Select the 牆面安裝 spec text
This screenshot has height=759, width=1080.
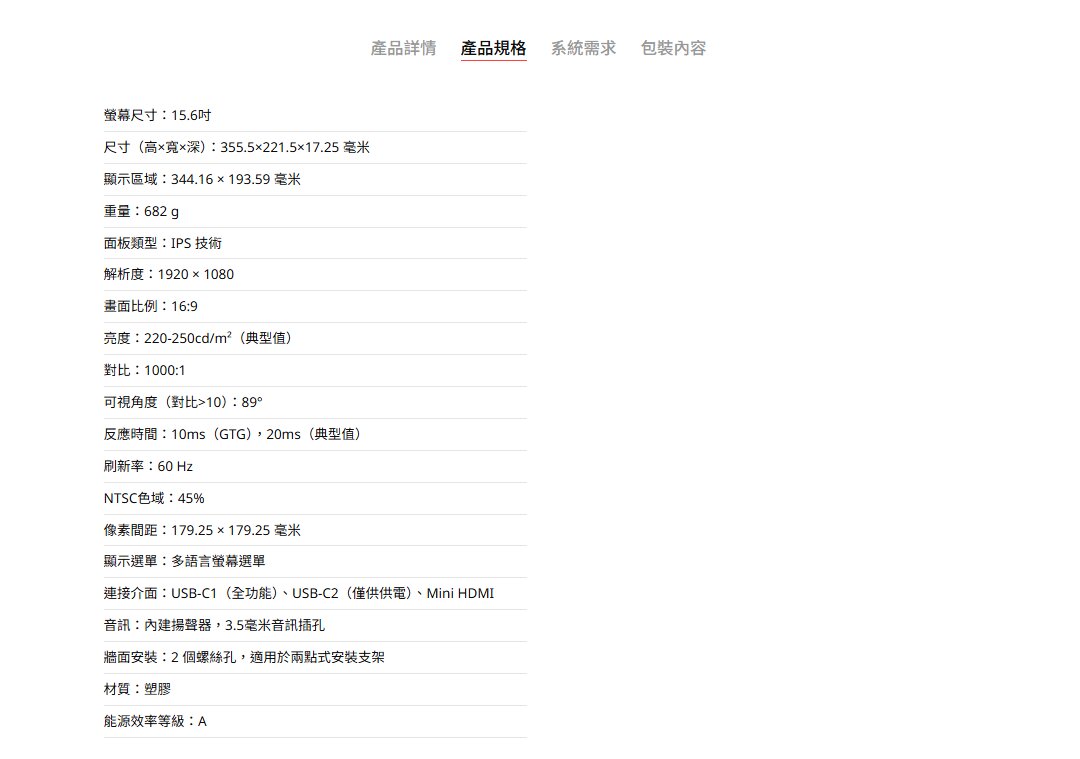244,658
